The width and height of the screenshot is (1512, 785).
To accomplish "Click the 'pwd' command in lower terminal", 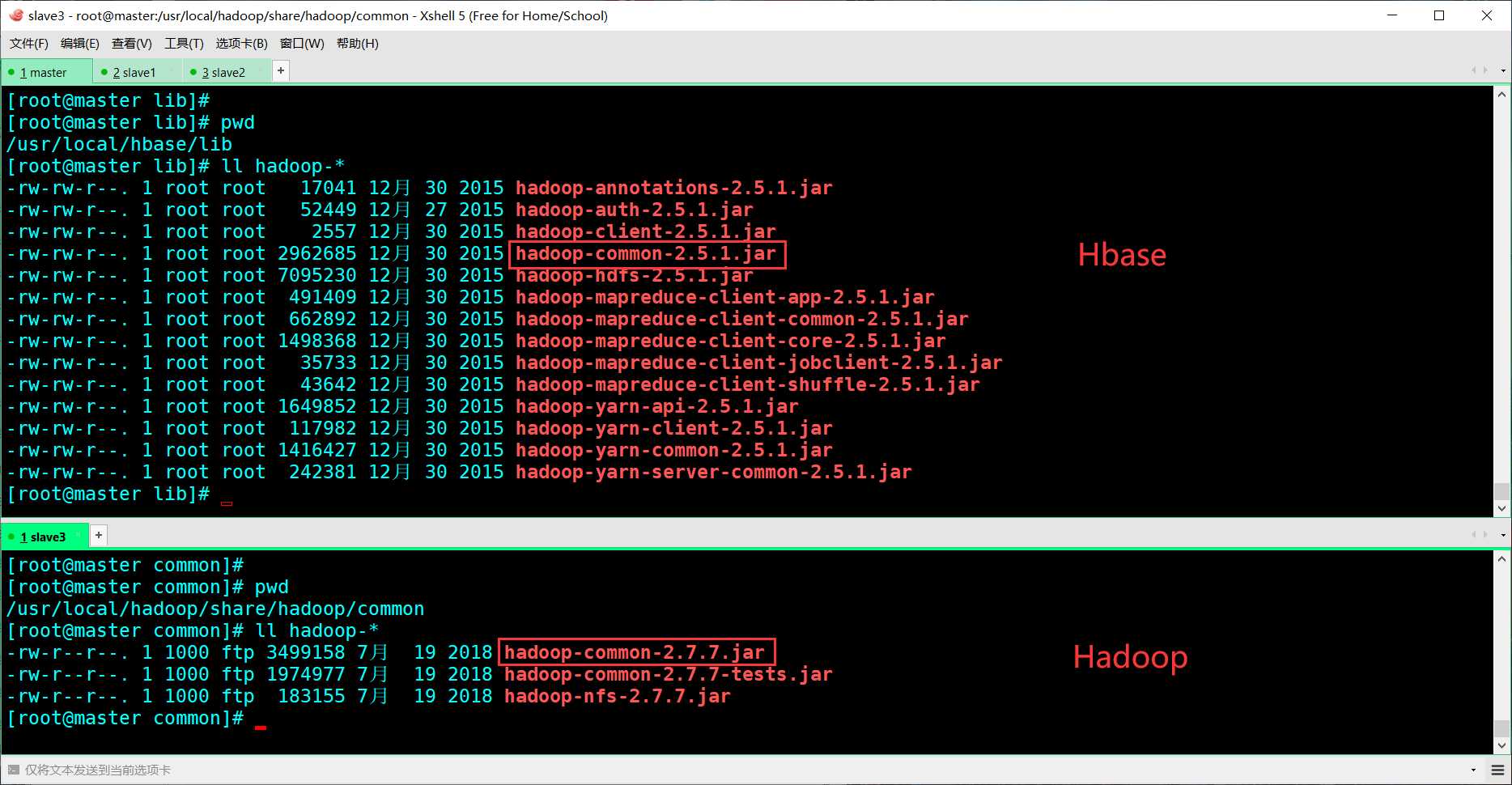I will click(x=271, y=587).
